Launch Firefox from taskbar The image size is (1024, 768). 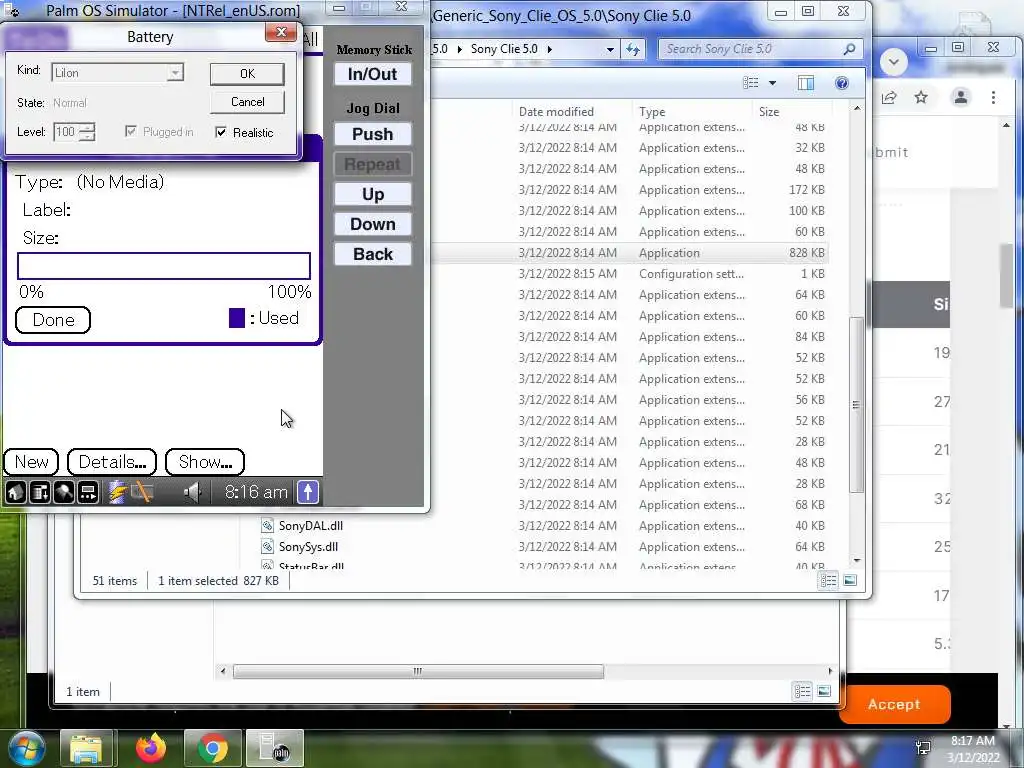pos(151,748)
